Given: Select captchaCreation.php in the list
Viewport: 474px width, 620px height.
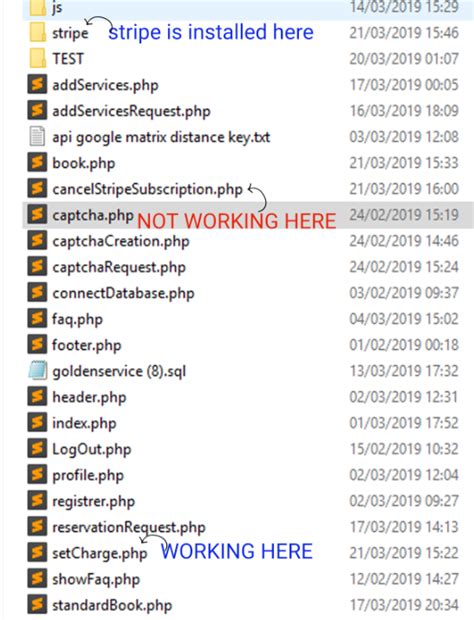Looking at the screenshot, I should [x=121, y=241].
